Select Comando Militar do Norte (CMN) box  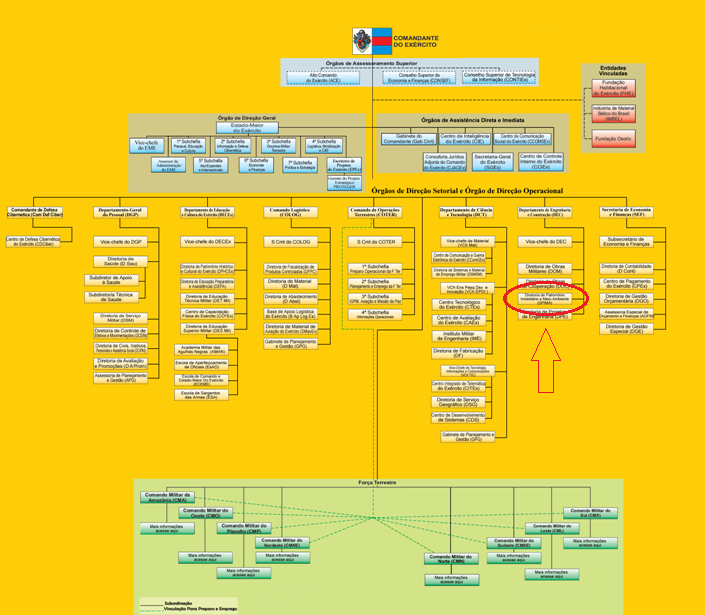pyautogui.click(x=451, y=559)
